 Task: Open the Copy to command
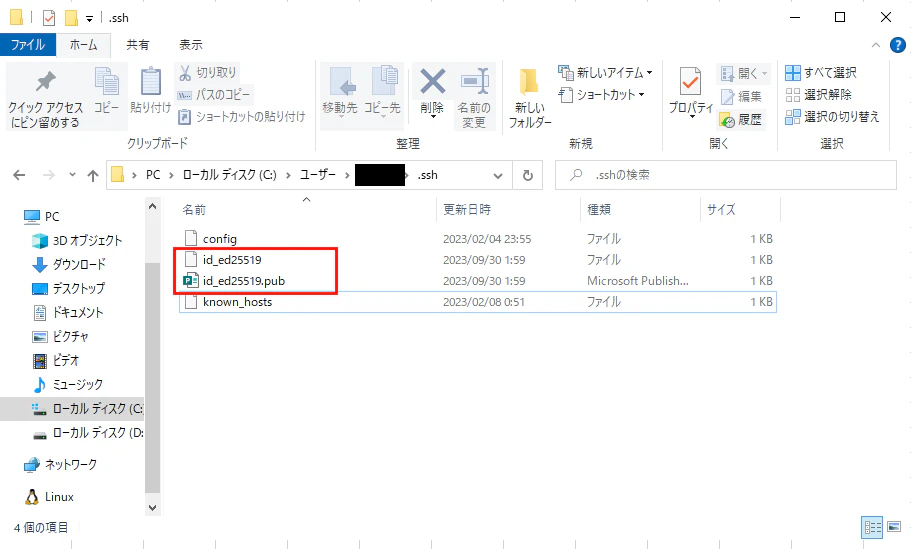pos(382,92)
